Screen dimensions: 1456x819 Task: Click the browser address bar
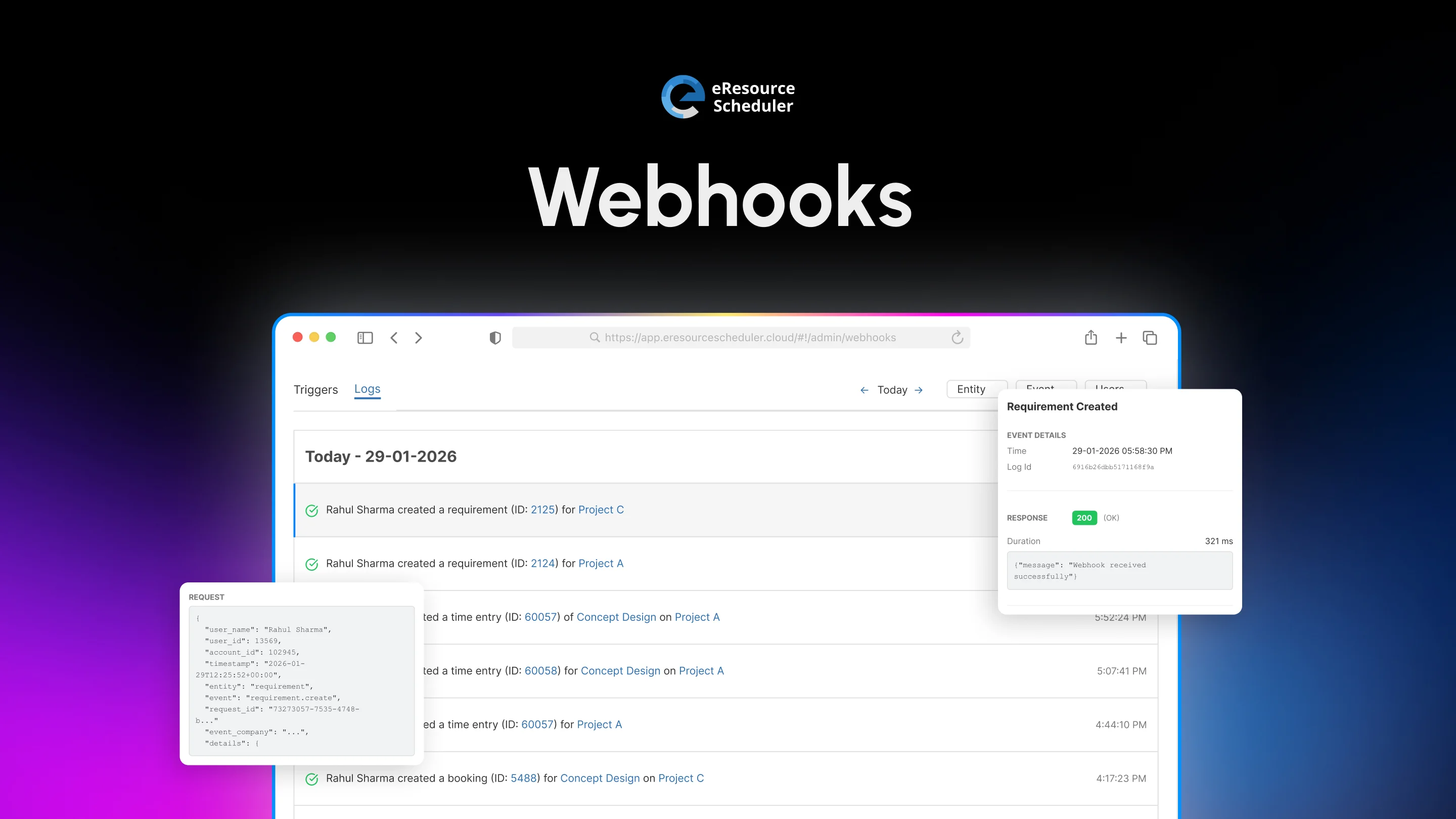pyautogui.click(x=749, y=337)
